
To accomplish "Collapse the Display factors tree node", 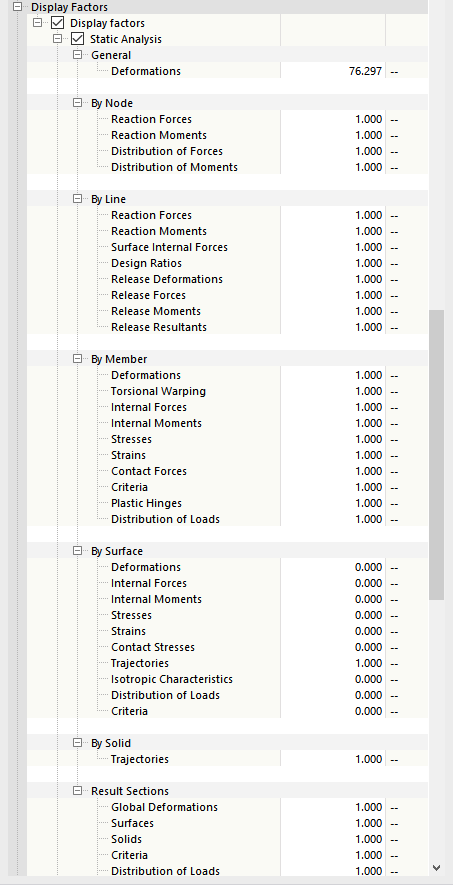I will (38, 23).
